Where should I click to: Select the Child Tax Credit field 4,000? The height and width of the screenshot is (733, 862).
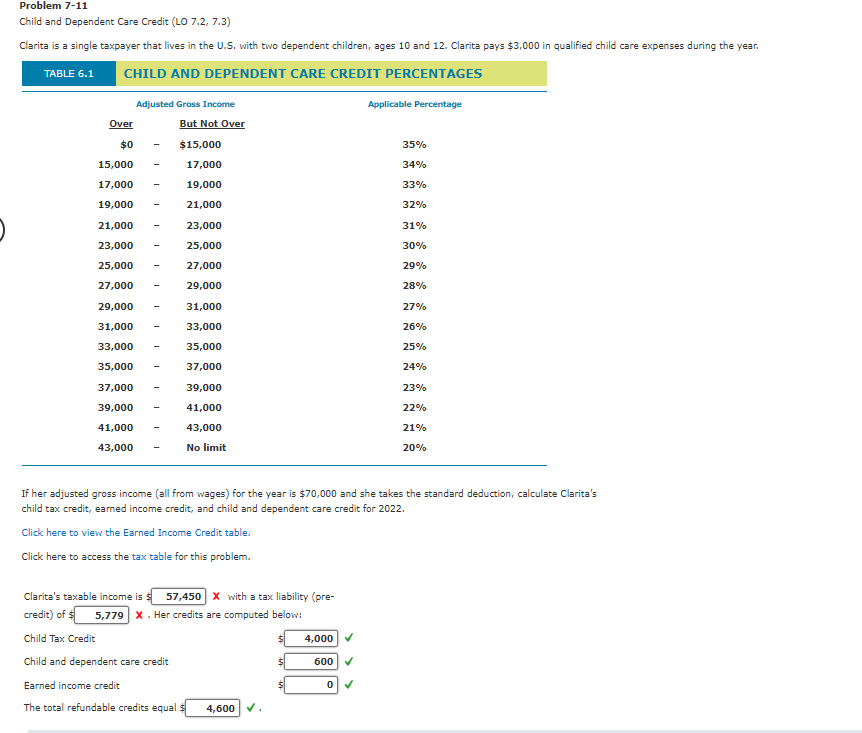click(311, 638)
